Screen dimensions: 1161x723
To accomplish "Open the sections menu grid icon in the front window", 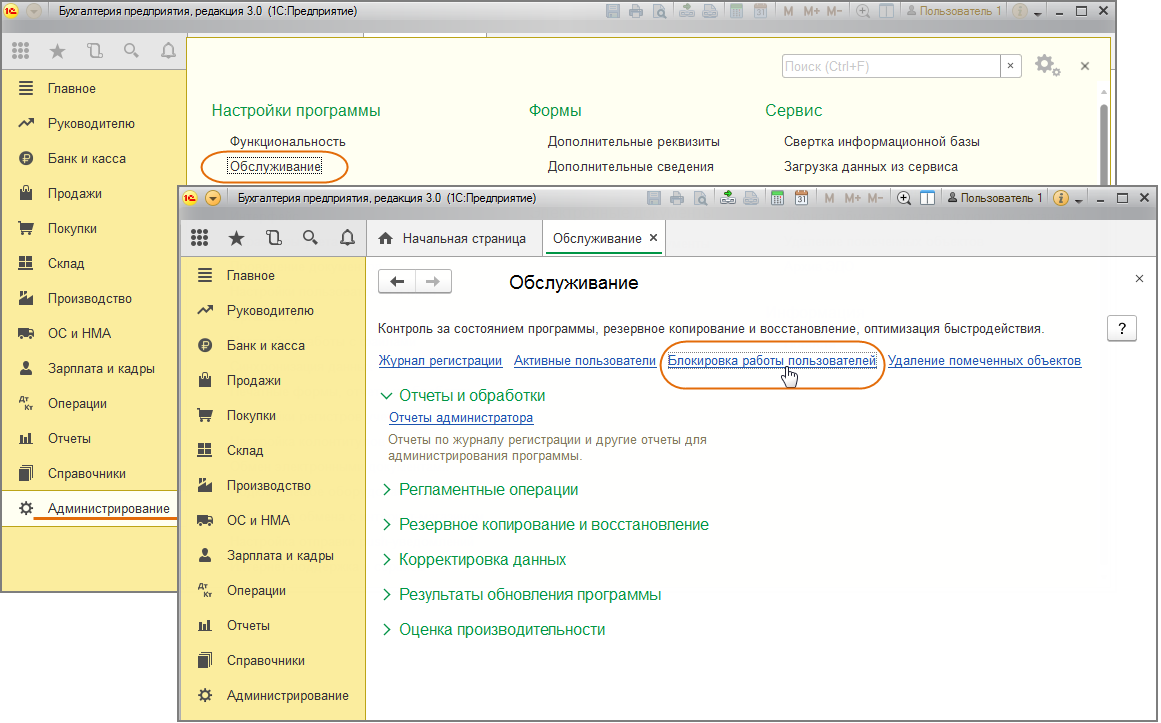I will (199, 238).
